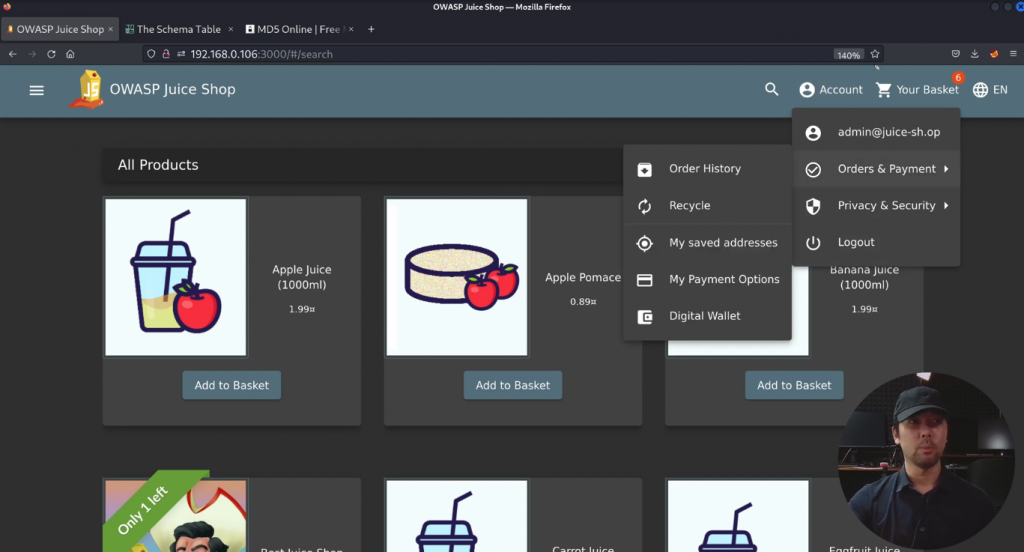Click the 0.89¤ price text
Screen dimensions: 1024x552
583,302
